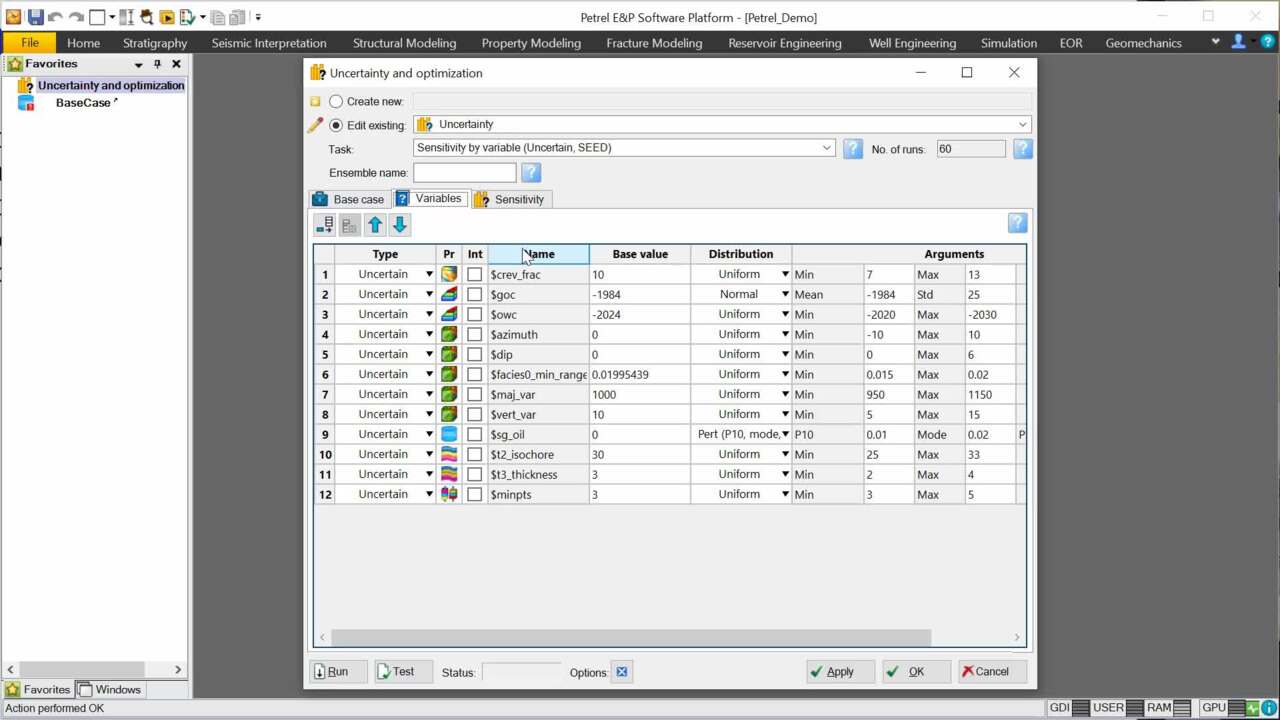
Task: Click the help icon beside Ensemble name
Action: (x=530, y=173)
